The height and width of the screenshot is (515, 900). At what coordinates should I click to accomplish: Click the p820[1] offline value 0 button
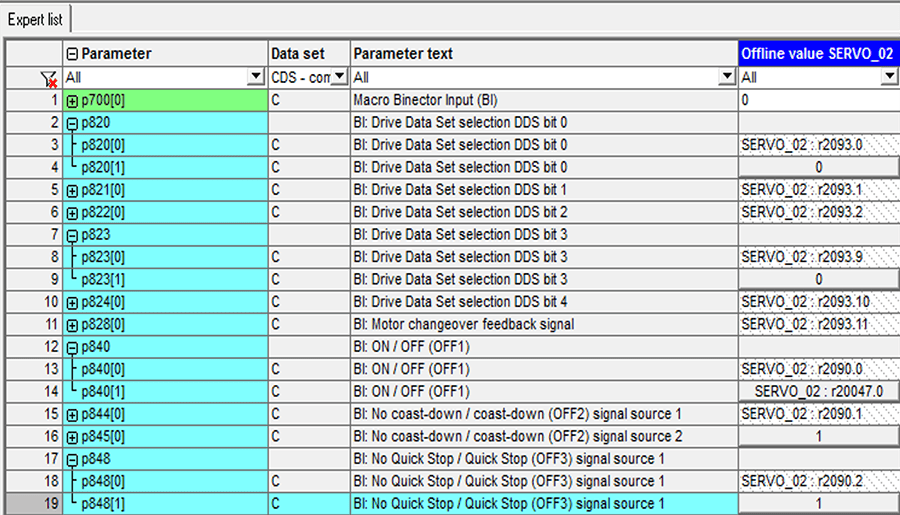pyautogui.click(x=819, y=167)
